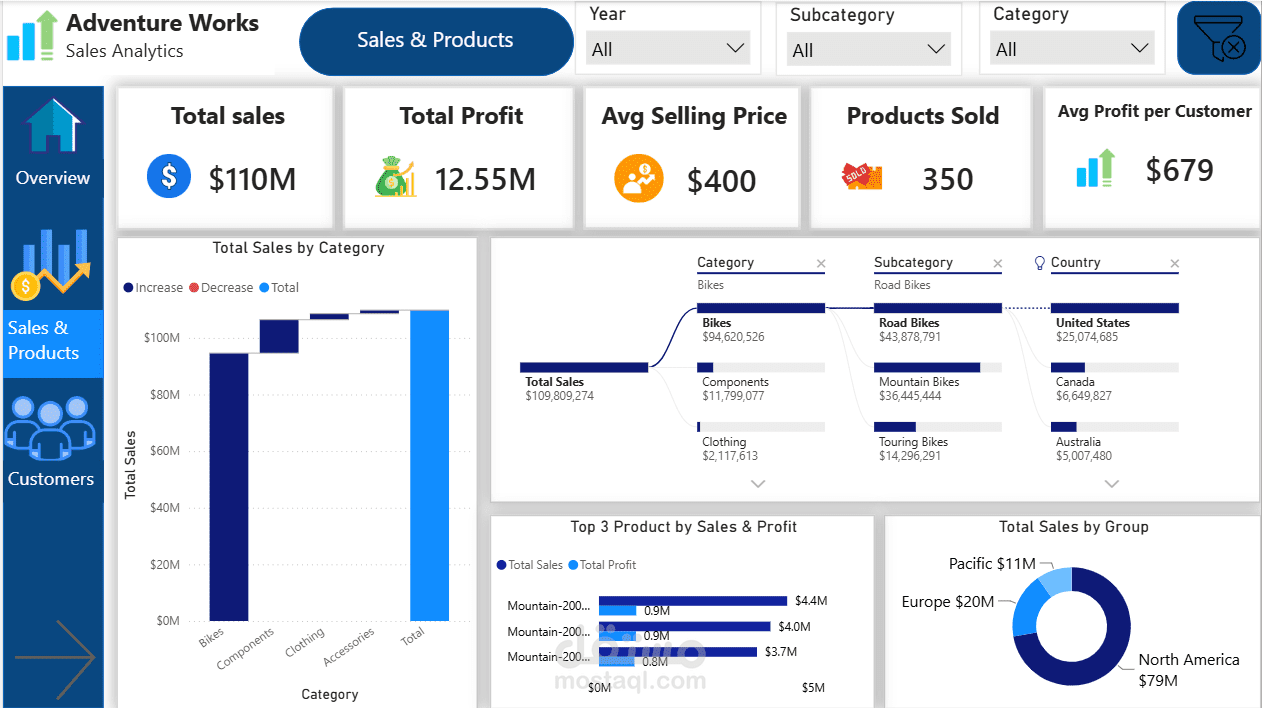Expand more categories chevron below Clothing

tap(758, 484)
